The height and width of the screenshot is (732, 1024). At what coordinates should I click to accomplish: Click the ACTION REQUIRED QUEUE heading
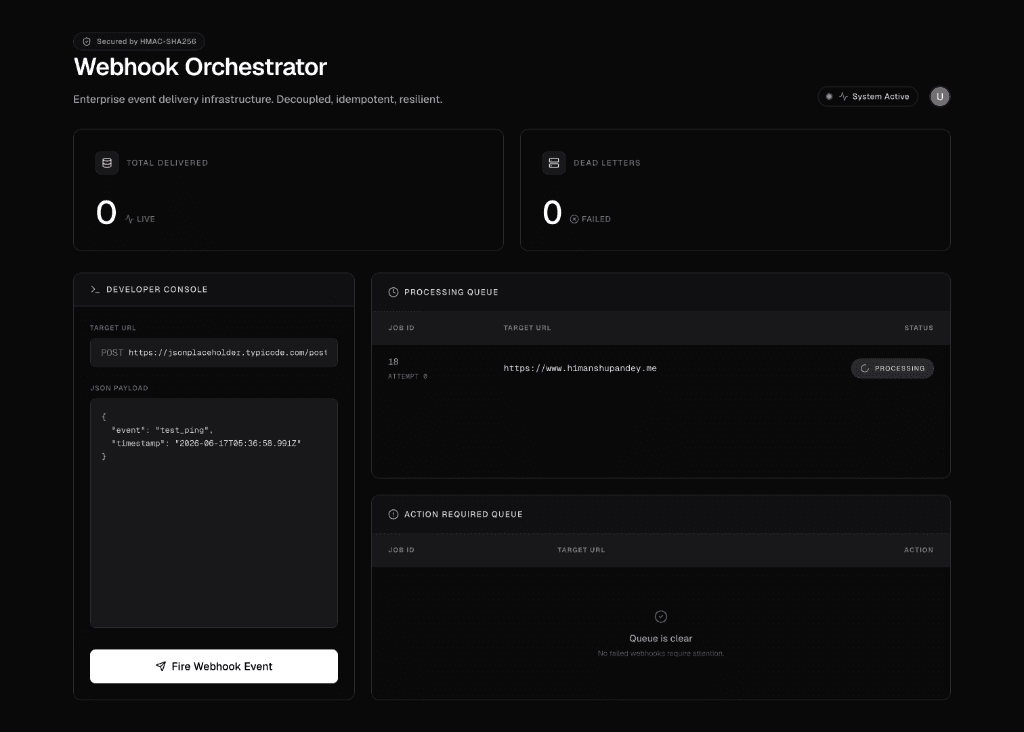point(463,515)
